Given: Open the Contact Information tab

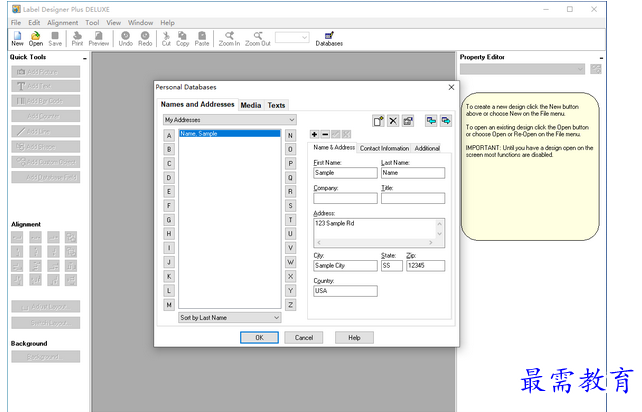Looking at the screenshot, I should 384,148.
